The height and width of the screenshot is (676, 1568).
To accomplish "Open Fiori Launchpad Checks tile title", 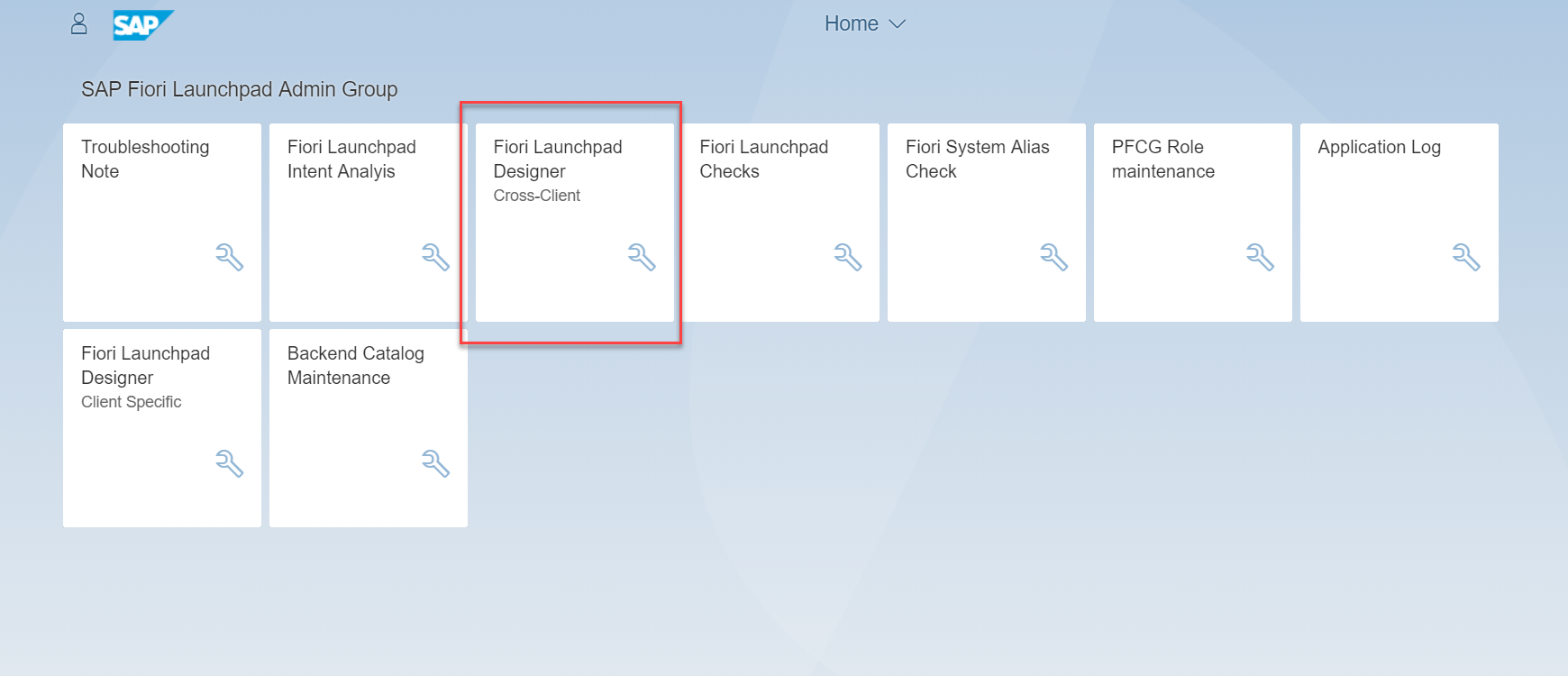I will coord(764,159).
